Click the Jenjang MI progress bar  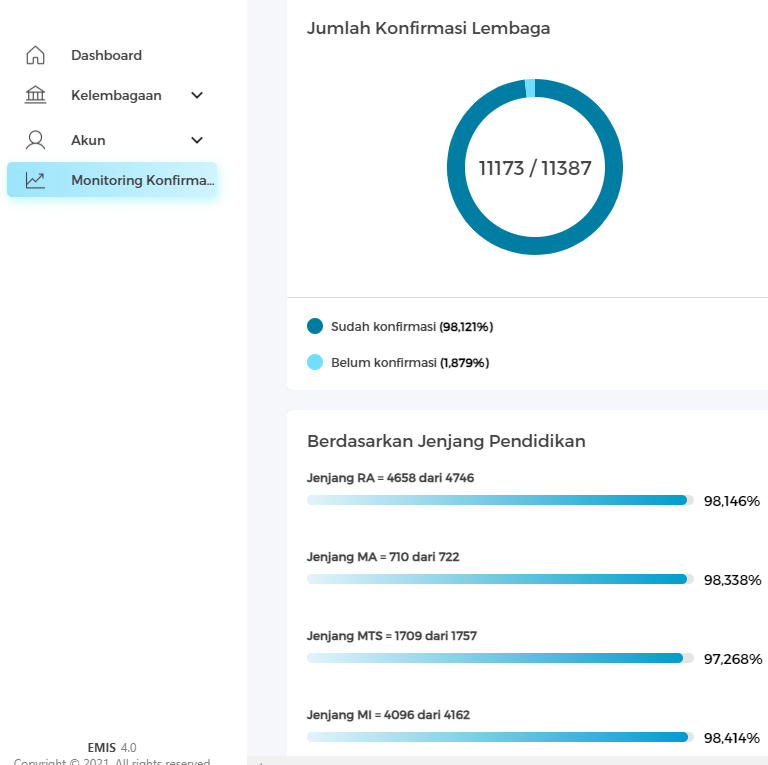point(500,737)
